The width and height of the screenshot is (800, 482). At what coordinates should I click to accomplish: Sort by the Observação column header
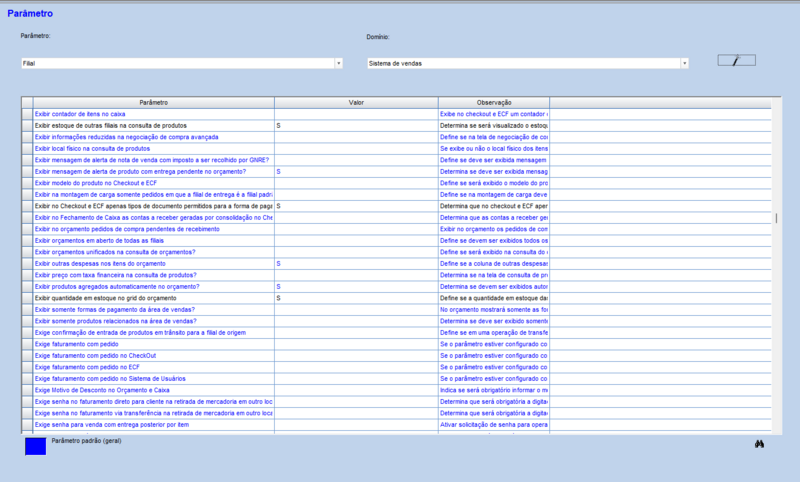click(494, 103)
